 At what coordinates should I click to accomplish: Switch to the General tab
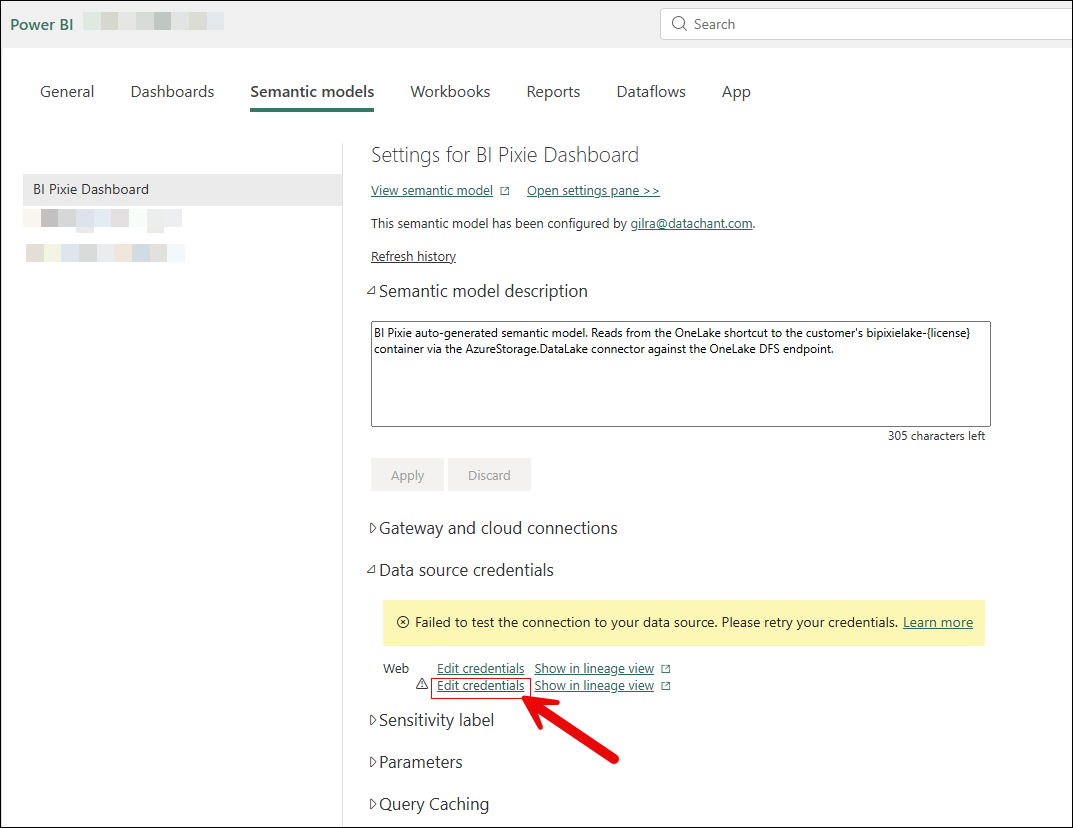coord(67,92)
